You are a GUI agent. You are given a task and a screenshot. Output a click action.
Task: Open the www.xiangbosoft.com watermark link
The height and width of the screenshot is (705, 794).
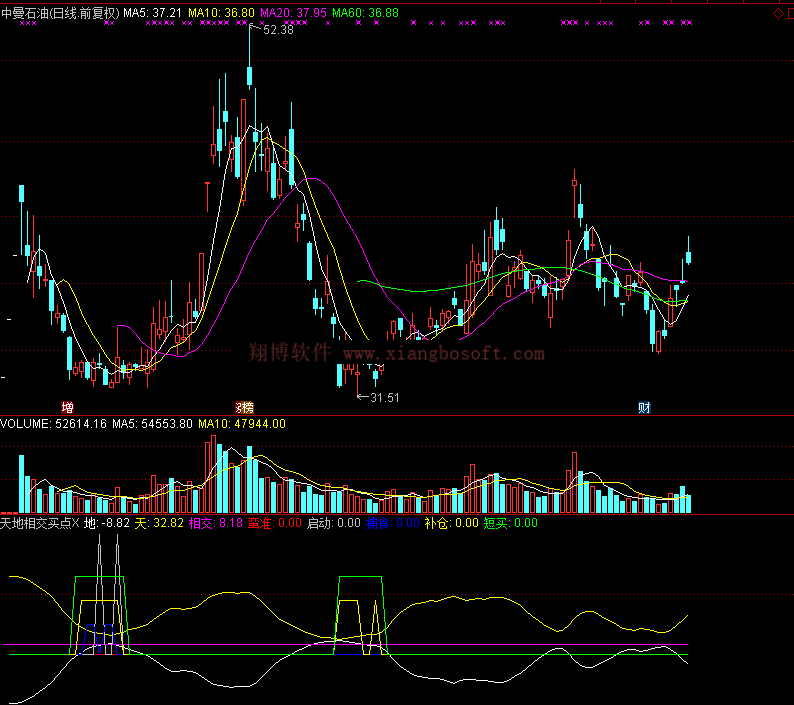coord(444,354)
